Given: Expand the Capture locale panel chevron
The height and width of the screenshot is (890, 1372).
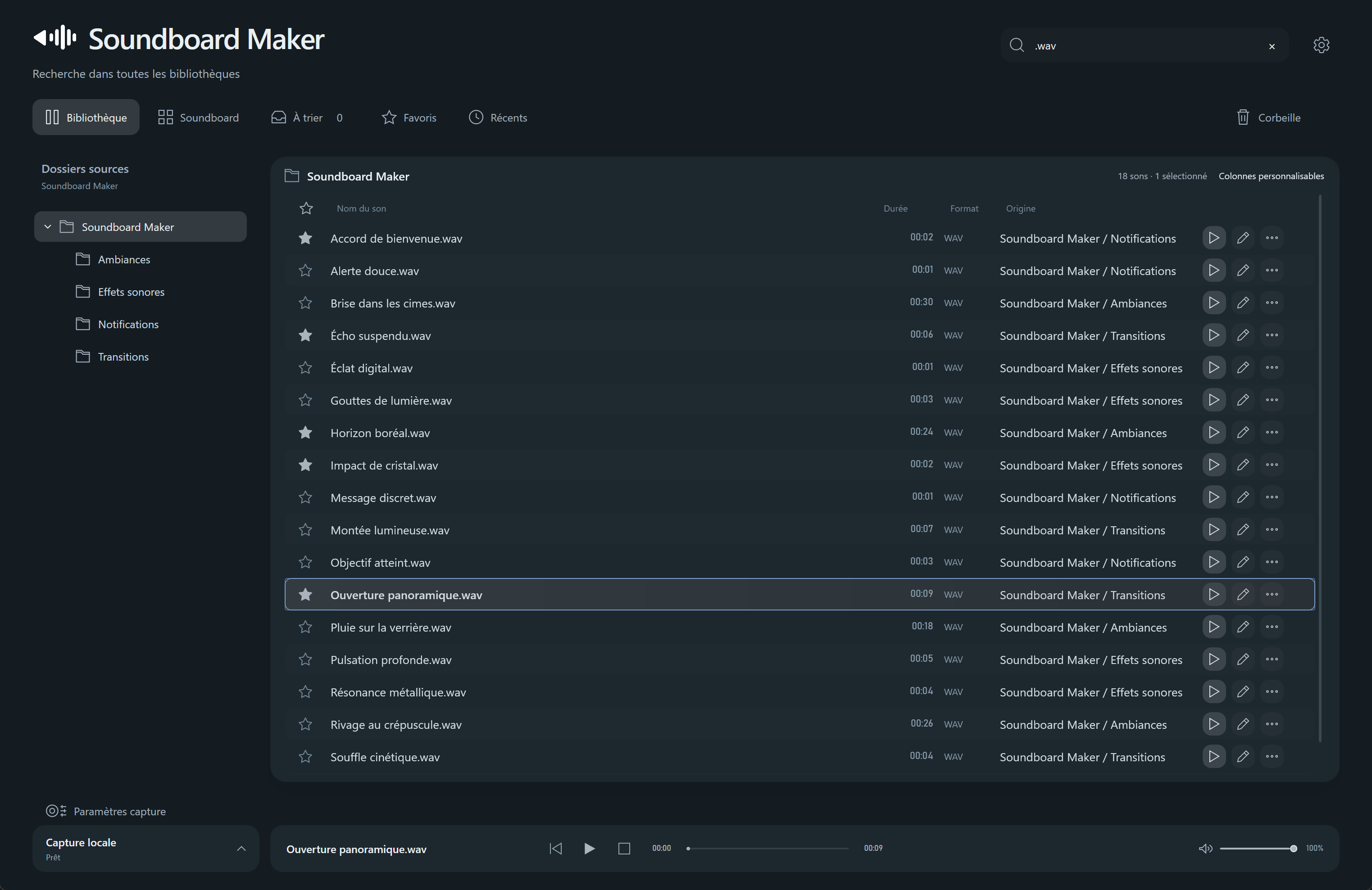Looking at the screenshot, I should click(x=241, y=848).
